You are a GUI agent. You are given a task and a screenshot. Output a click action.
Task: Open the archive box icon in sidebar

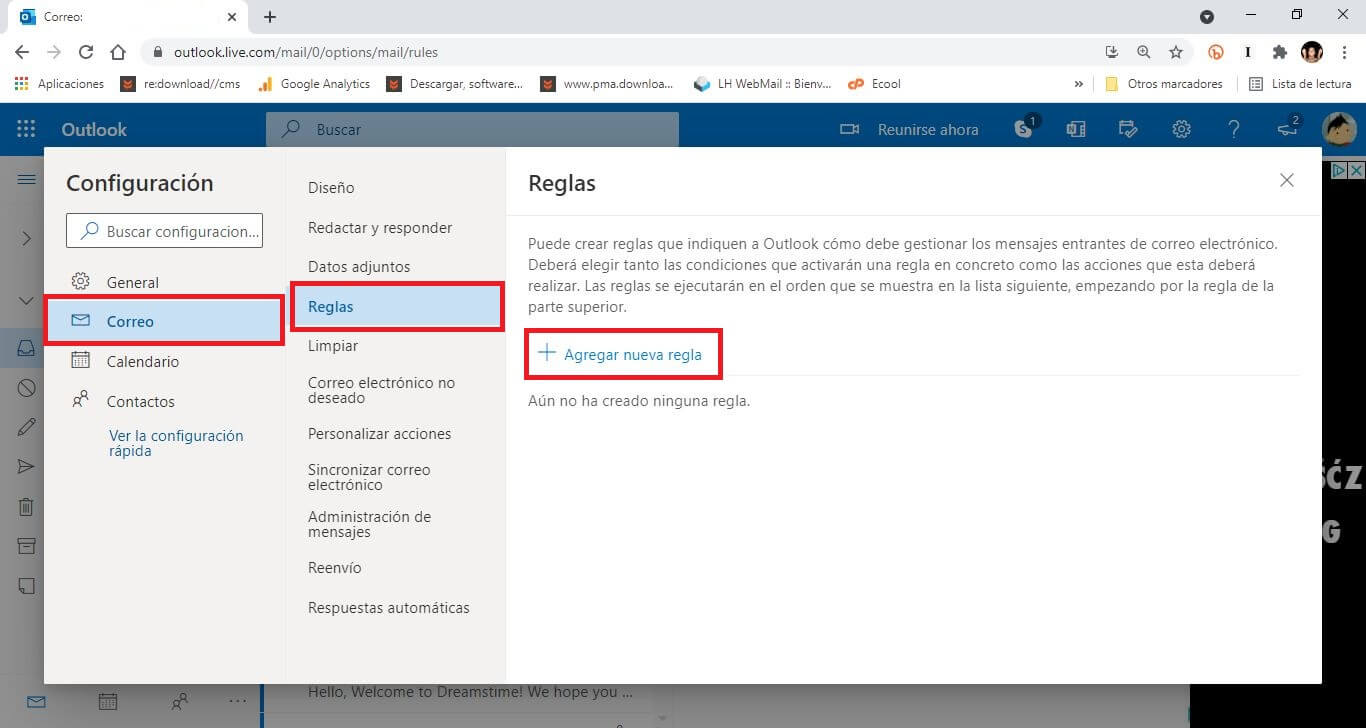coord(27,545)
